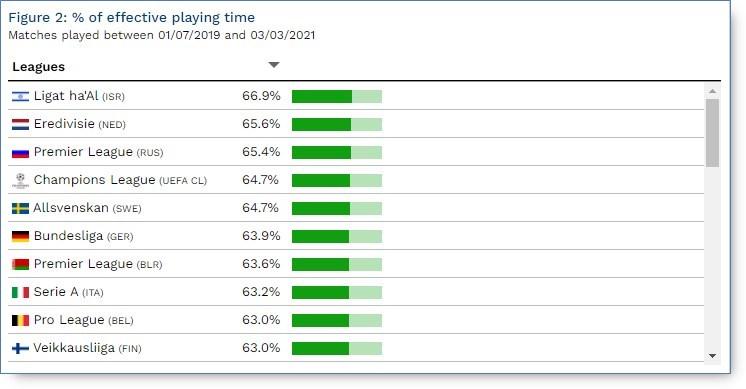Click the Israel flag icon
Screen dimensions: 746x389
(x=20, y=96)
